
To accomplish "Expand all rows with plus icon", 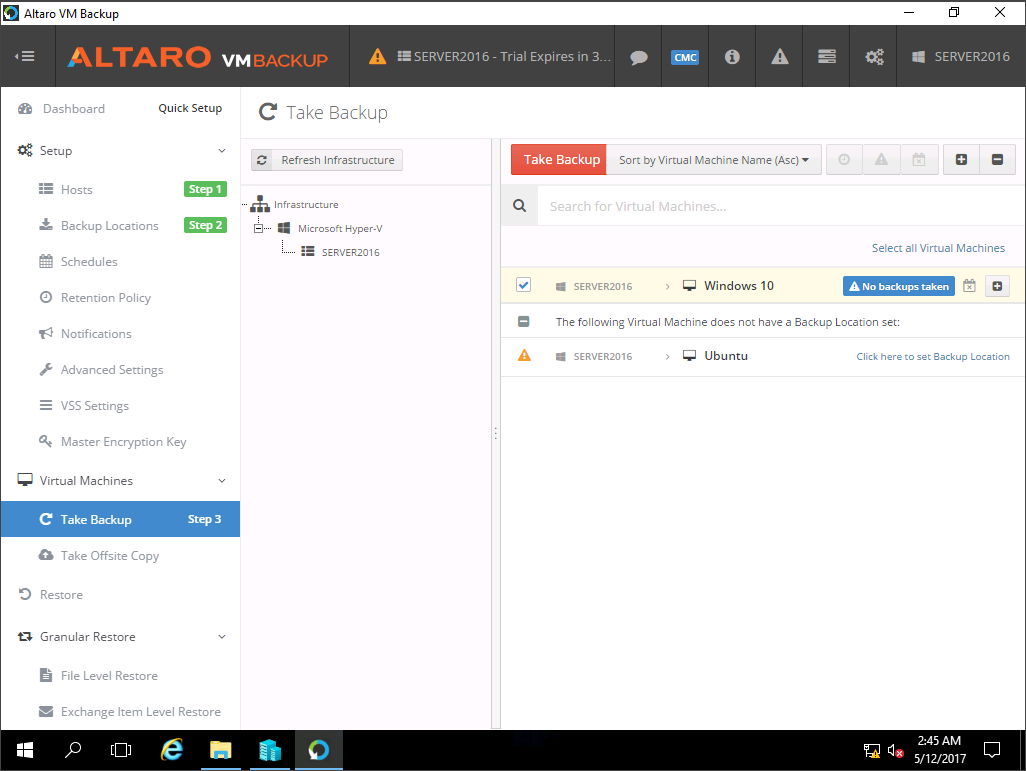I will pyautogui.click(x=961, y=160).
